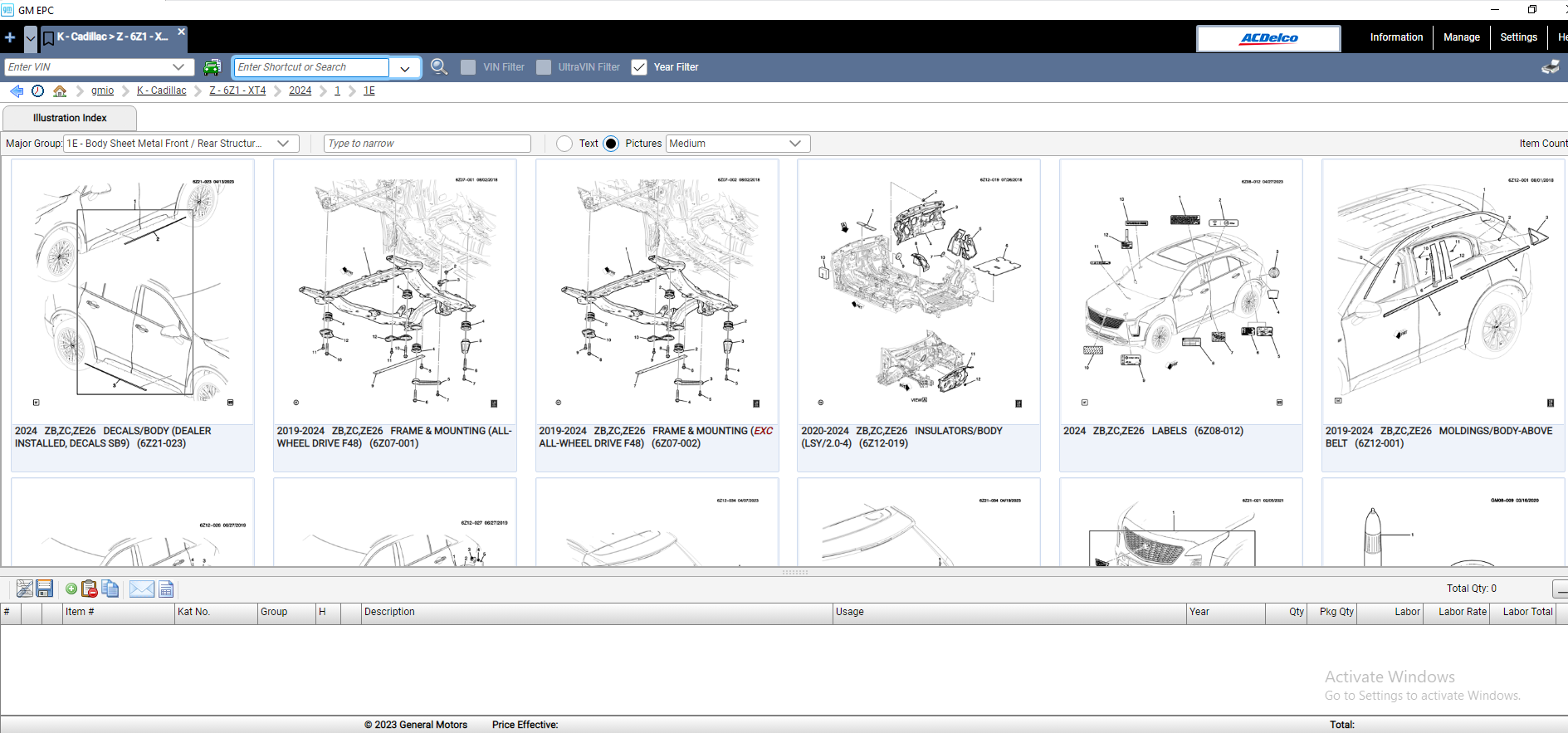
Task: Click the ACDelco logo button
Action: 1268,38
